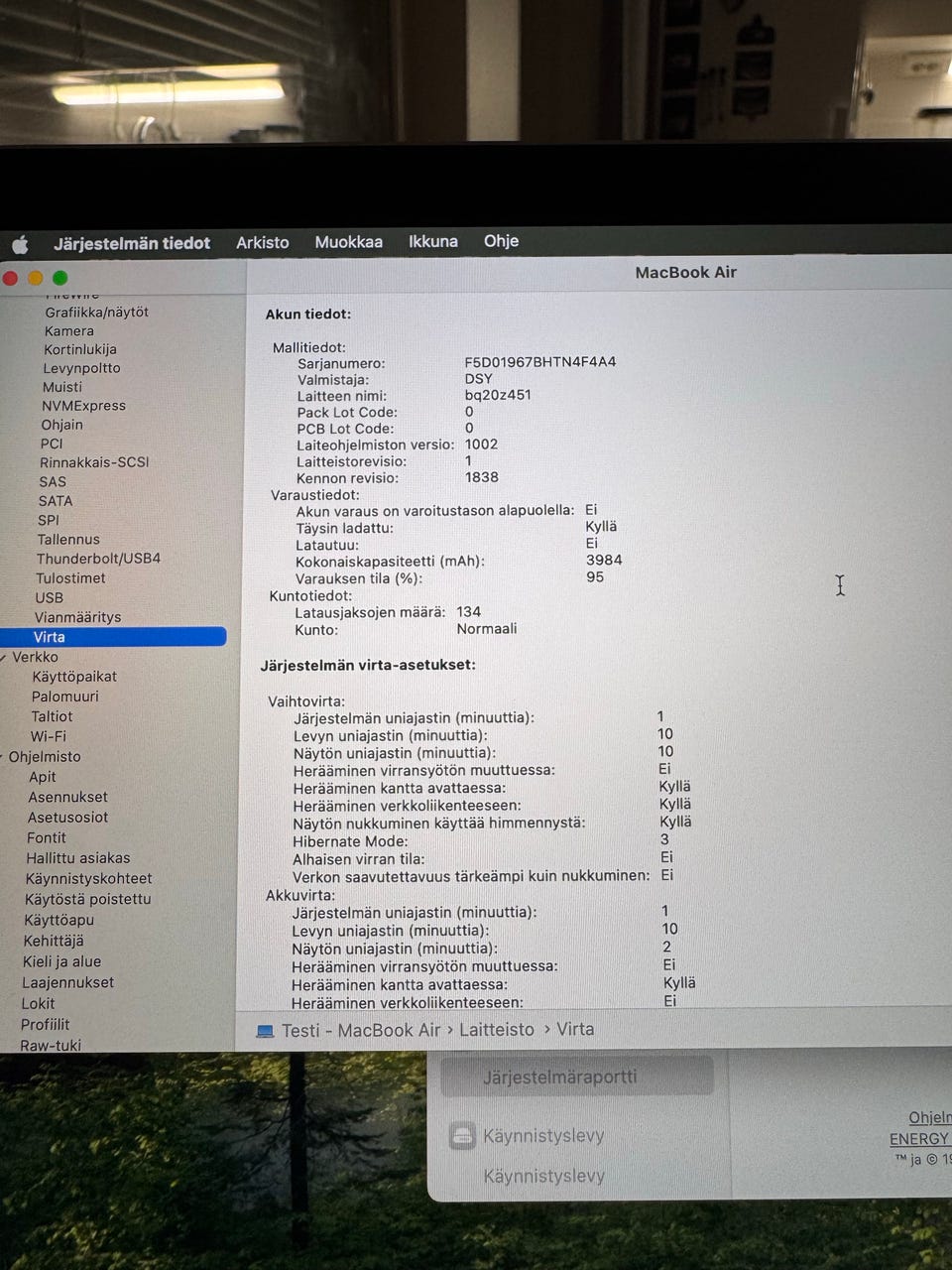Click the Käynnistyslevy disk icon

click(x=463, y=1136)
